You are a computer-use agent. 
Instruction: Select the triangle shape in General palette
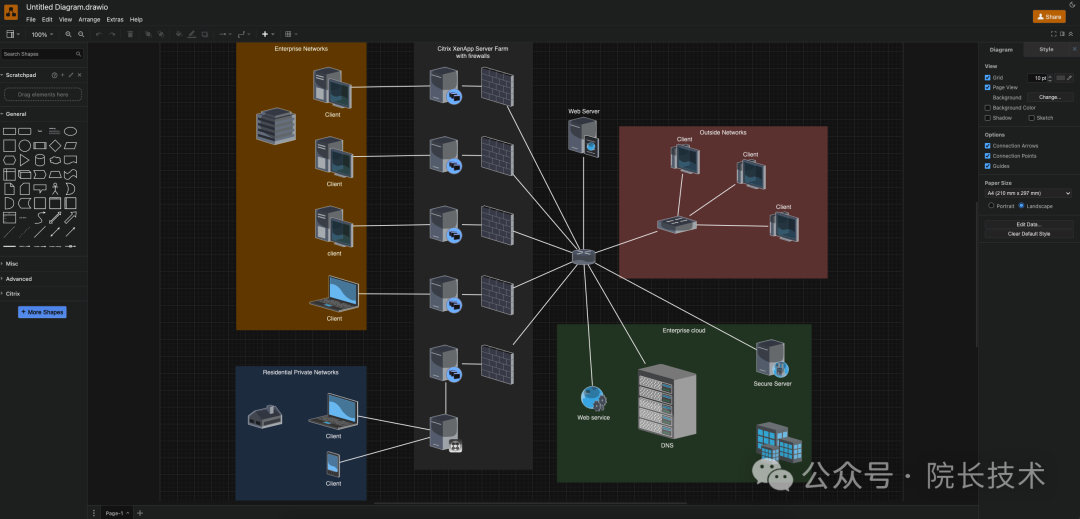coord(25,160)
